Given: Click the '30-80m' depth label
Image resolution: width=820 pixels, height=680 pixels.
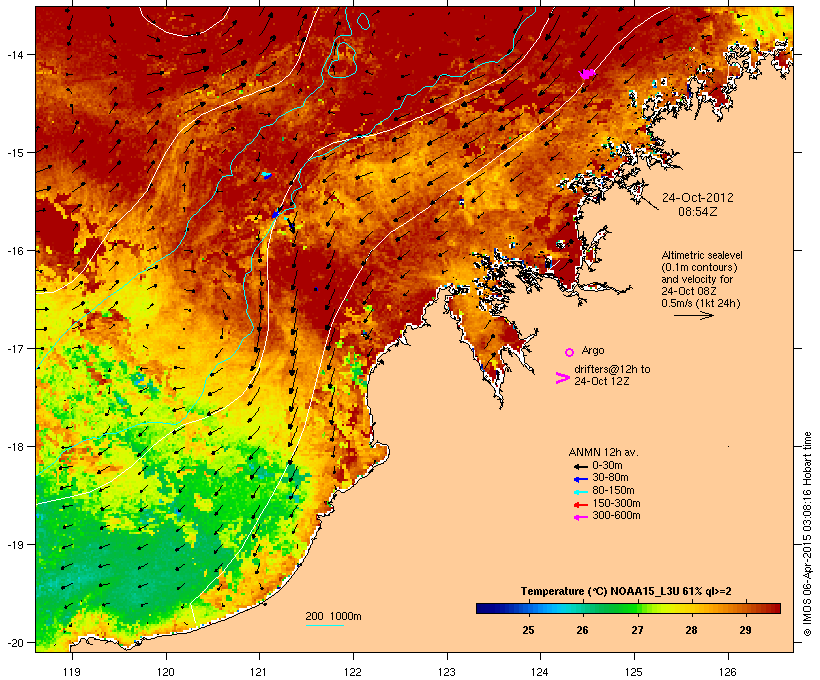Looking at the screenshot, I should pos(610,478).
